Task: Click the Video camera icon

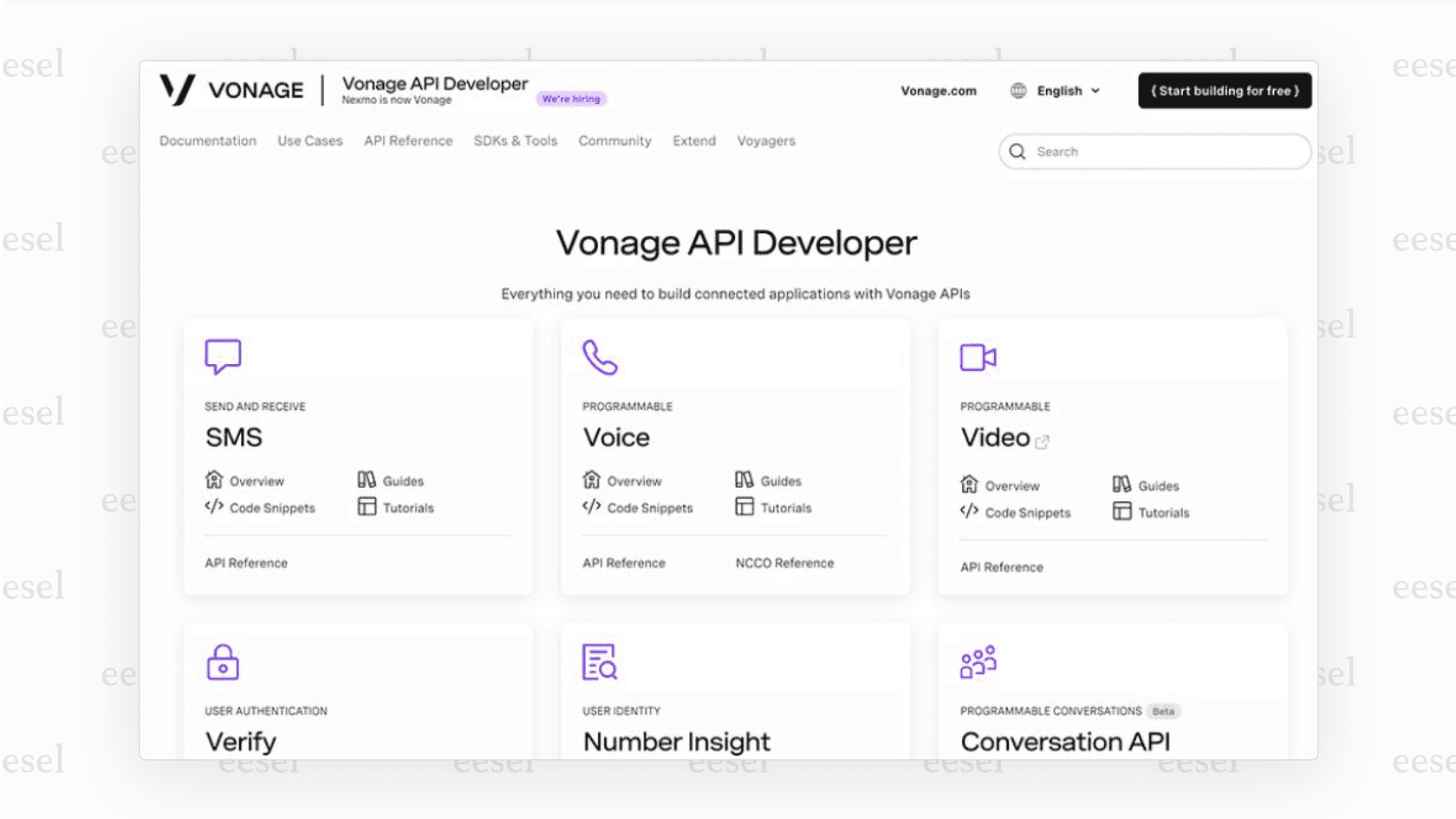Action: click(x=978, y=355)
